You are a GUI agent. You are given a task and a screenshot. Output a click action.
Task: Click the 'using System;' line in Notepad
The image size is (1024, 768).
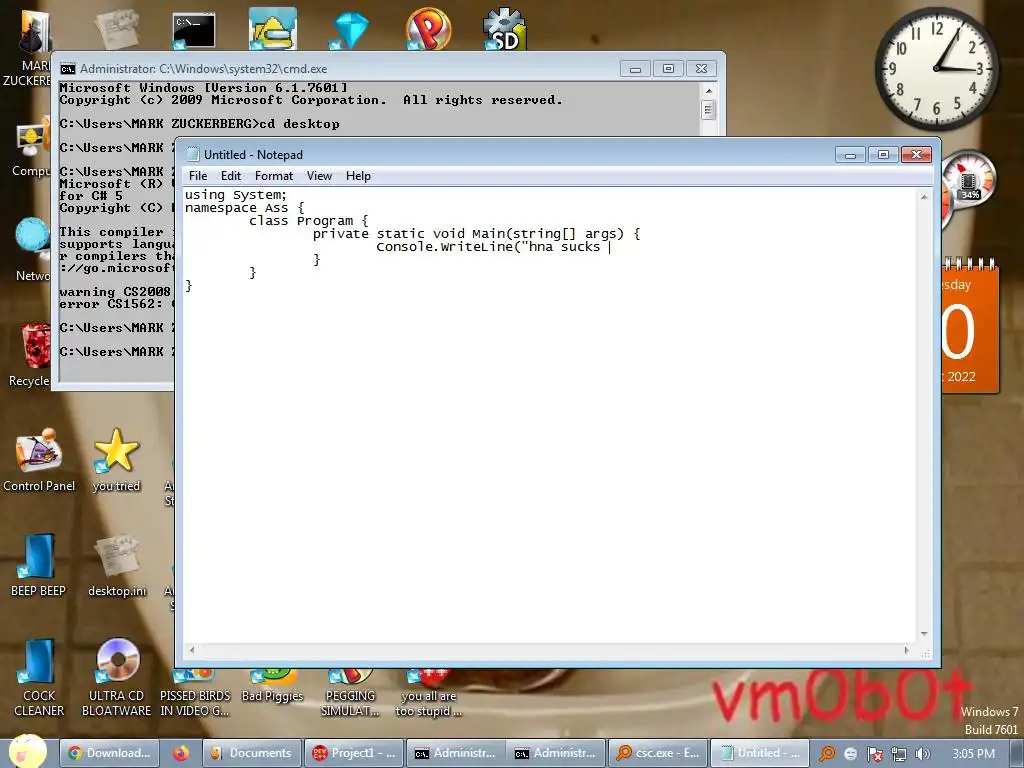(x=235, y=195)
